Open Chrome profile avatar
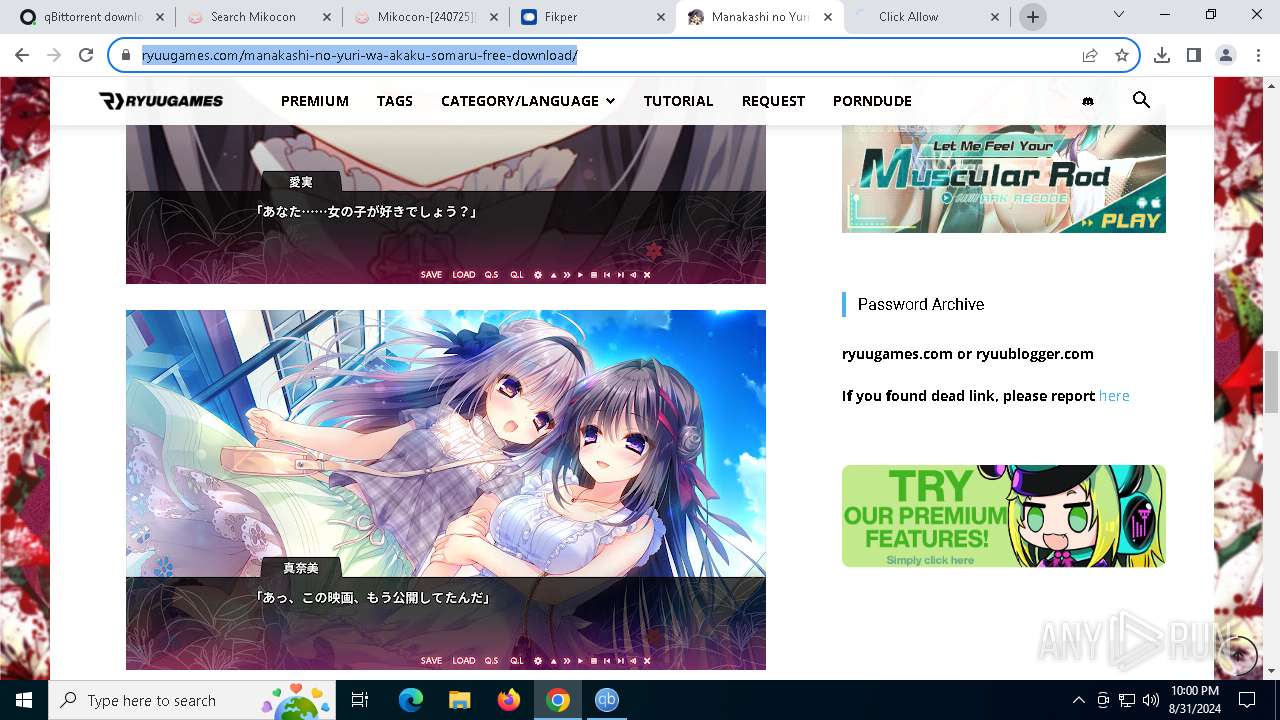Image resolution: width=1280 pixels, height=720 pixels. (x=1226, y=56)
